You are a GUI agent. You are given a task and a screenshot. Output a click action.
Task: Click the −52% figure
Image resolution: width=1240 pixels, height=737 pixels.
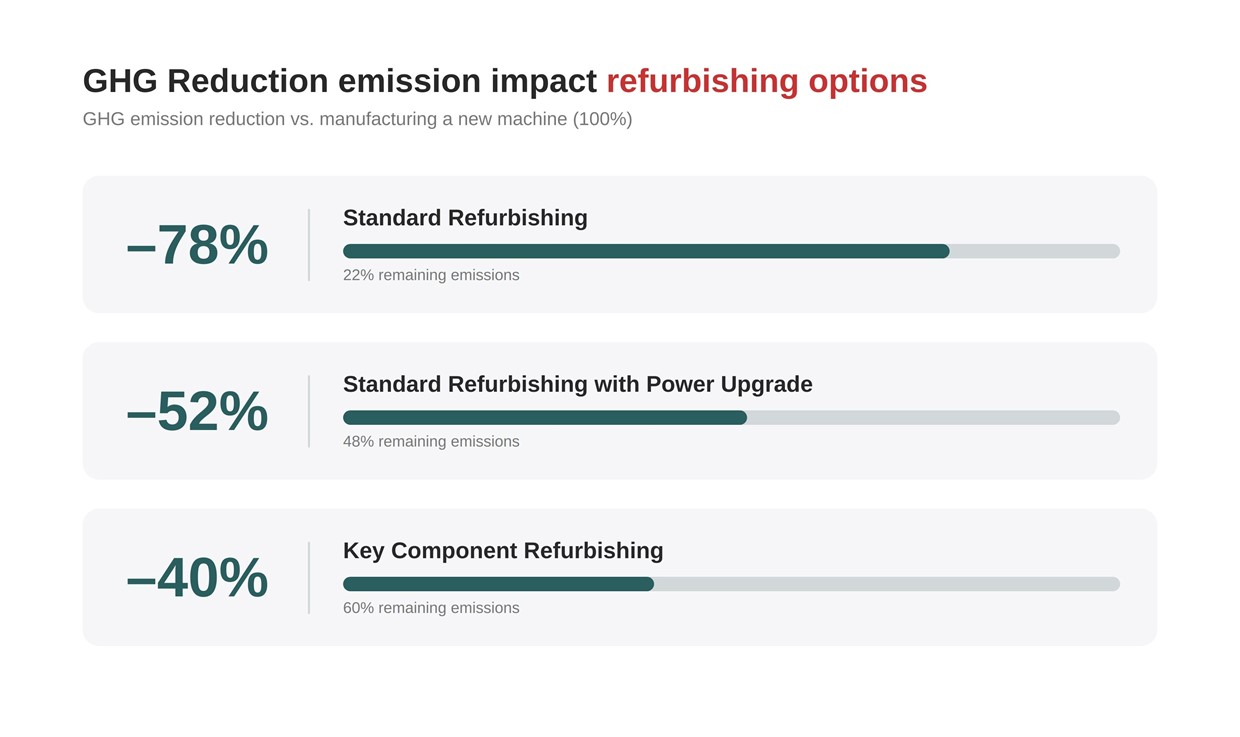(197, 411)
